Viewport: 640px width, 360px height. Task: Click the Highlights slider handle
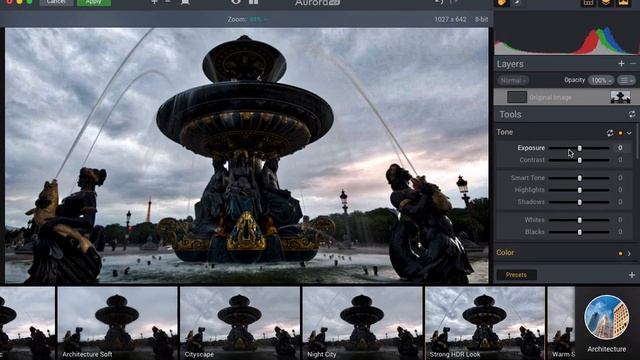580,190
